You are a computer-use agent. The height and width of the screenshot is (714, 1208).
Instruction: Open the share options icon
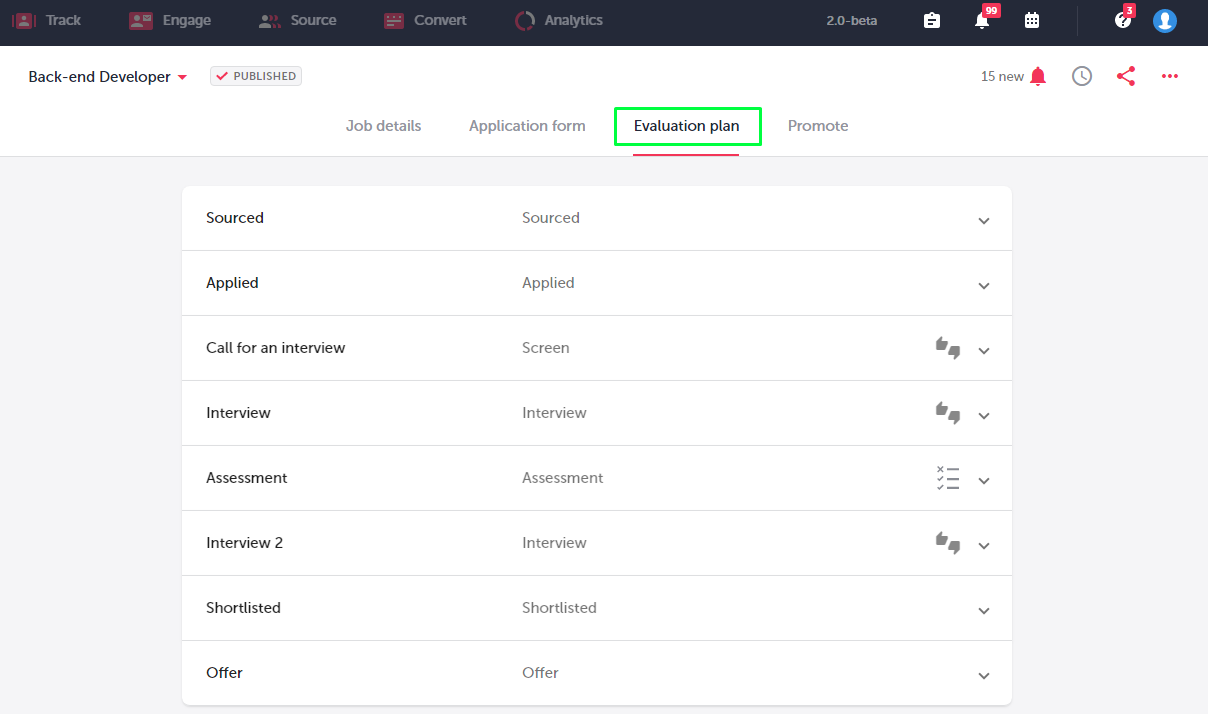[x=1126, y=76]
